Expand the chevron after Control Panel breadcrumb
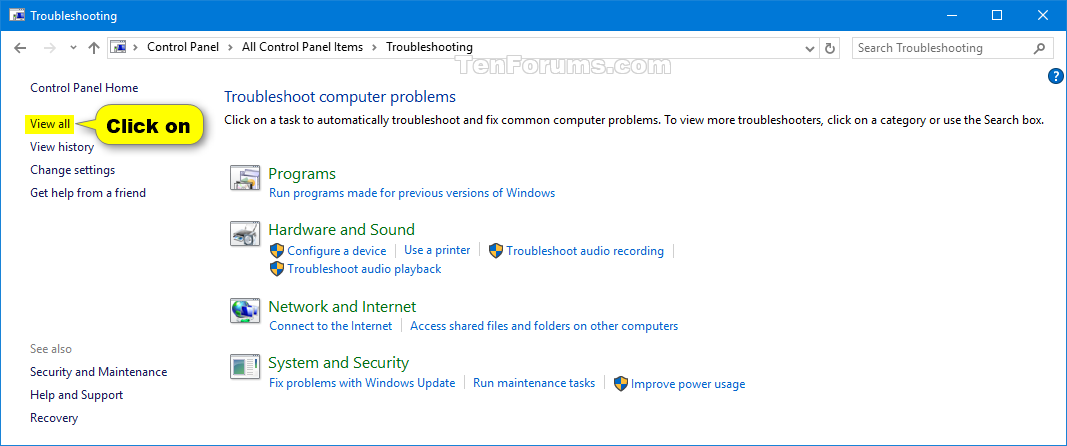 (230, 48)
